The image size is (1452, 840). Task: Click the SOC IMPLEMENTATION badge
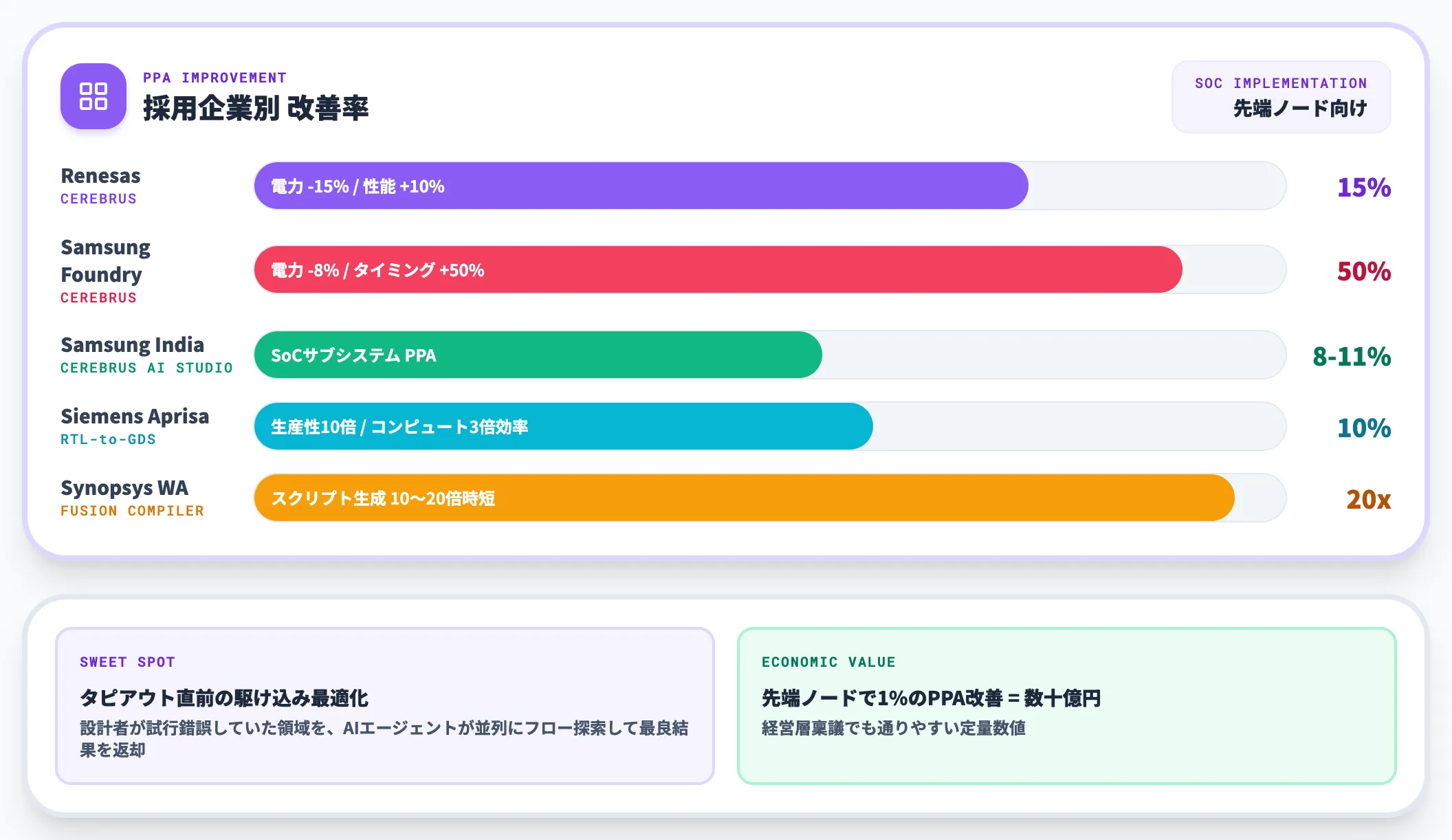pyautogui.click(x=1281, y=97)
